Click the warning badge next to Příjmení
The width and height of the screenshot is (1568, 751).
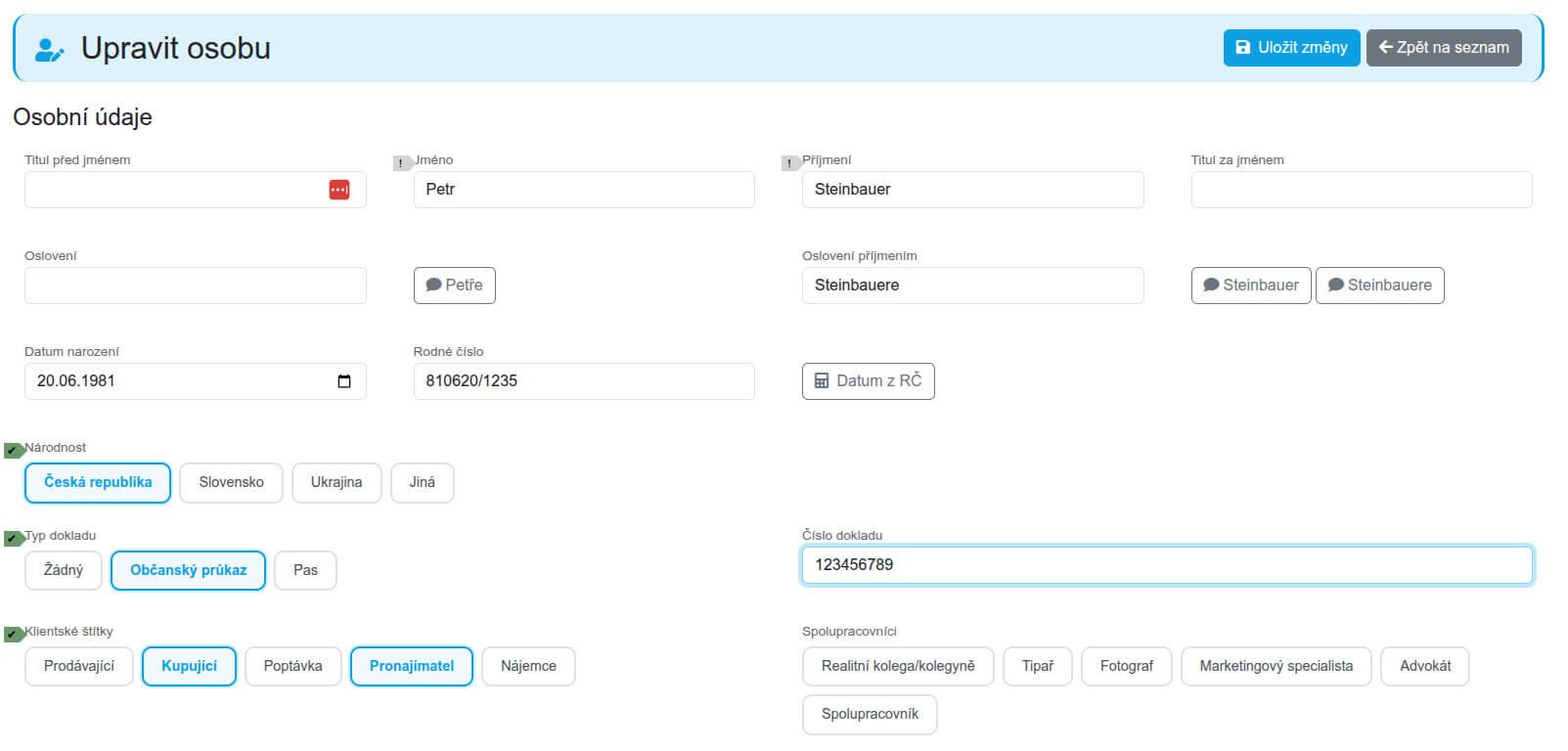point(790,163)
